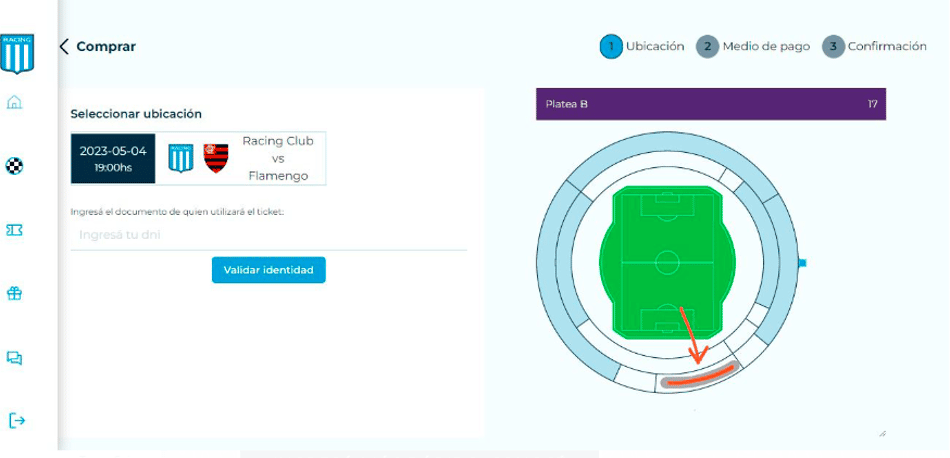Select step 3 Confirmación
The width and height of the screenshot is (950, 458).
pos(874,47)
